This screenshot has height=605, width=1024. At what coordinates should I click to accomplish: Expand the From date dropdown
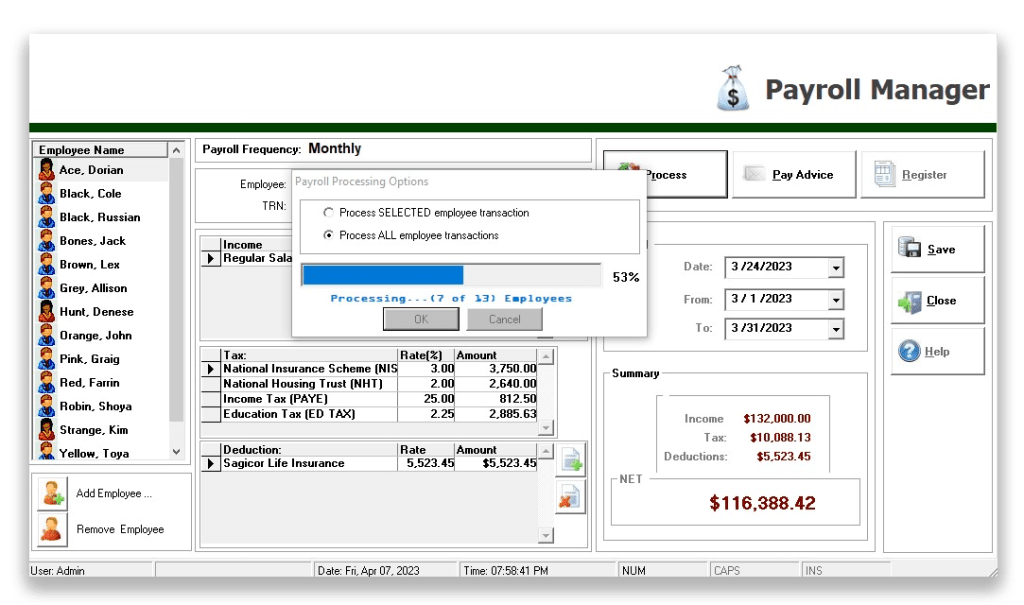tap(836, 300)
